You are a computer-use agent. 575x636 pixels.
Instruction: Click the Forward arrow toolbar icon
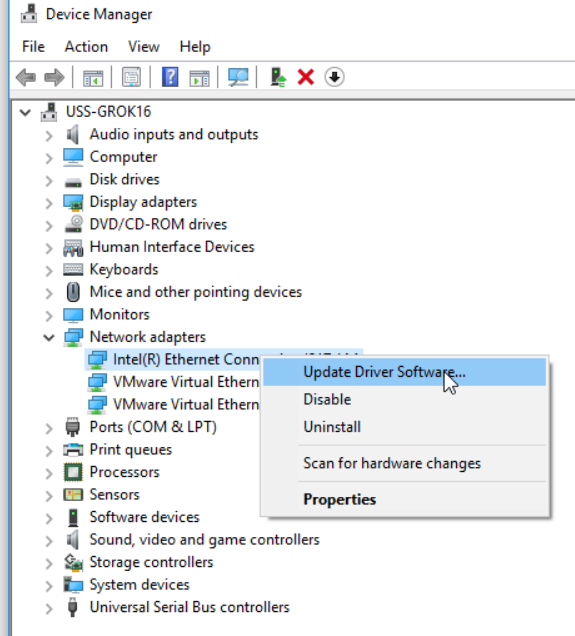point(54,77)
